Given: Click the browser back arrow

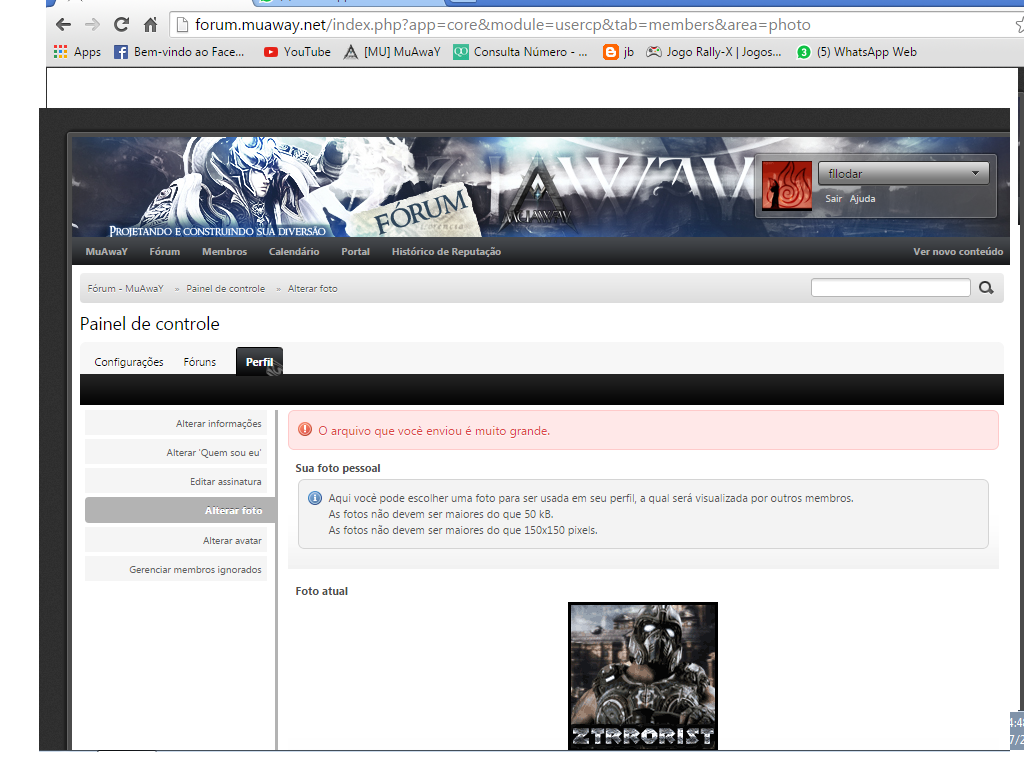Looking at the screenshot, I should click(63, 25).
